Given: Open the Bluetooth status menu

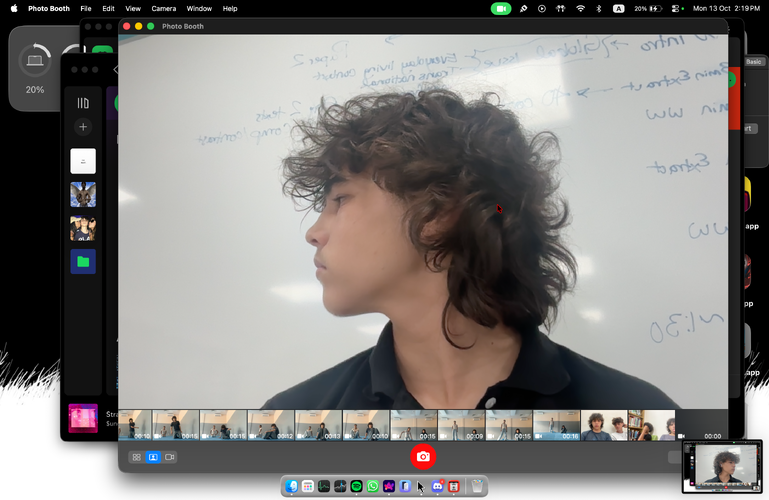Looking at the screenshot, I should [x=598, y=8].
